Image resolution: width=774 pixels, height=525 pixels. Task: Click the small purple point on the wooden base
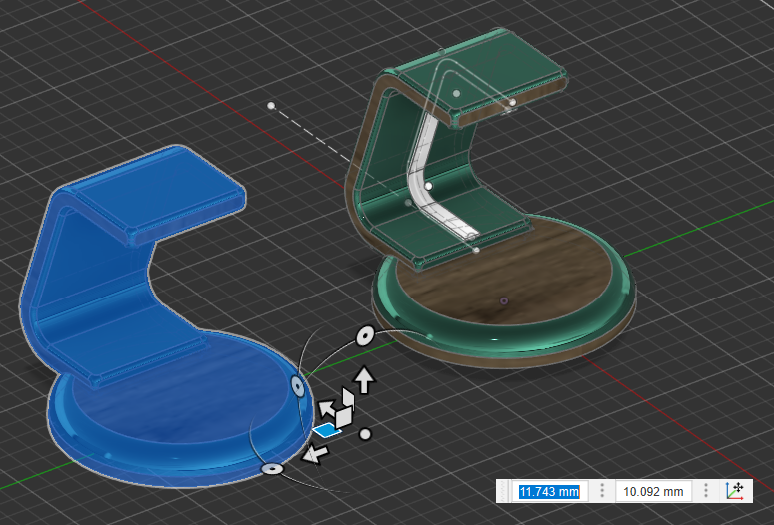[504, 299]
